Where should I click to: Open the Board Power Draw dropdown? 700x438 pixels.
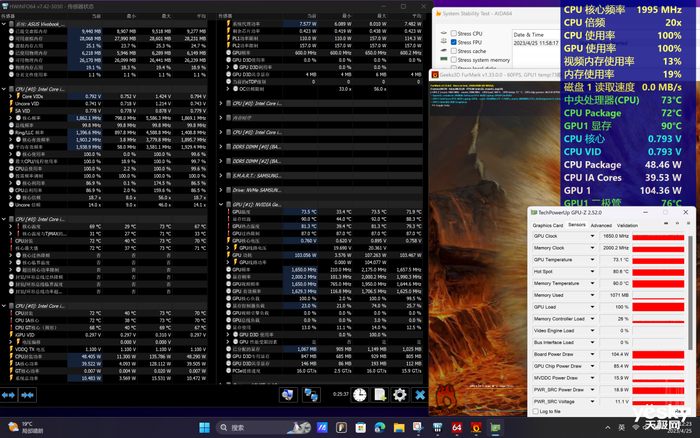[592, 355]
